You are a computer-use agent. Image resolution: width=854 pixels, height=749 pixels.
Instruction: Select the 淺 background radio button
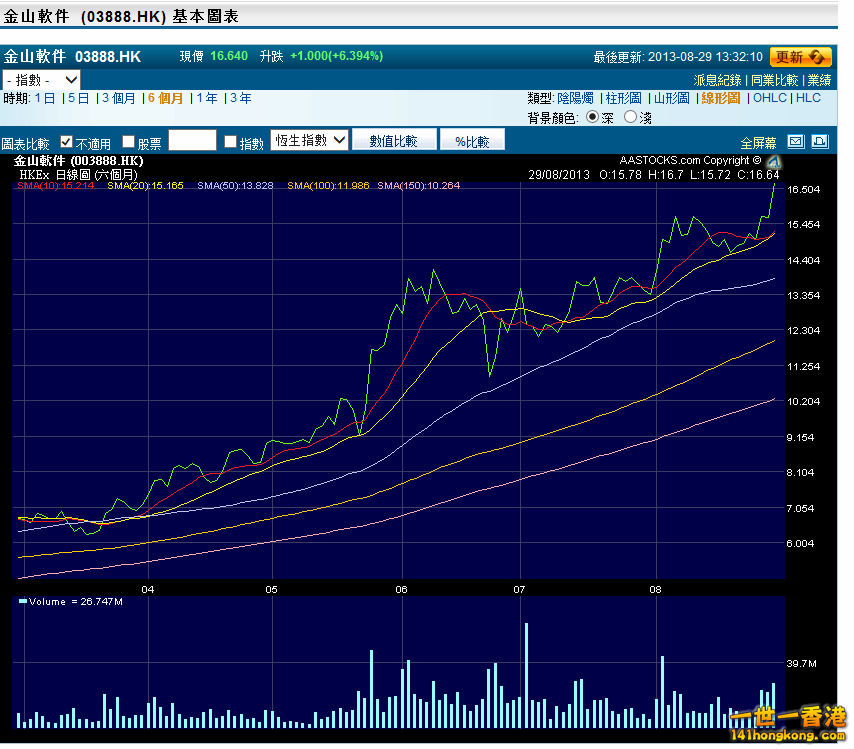coord(630,117)
